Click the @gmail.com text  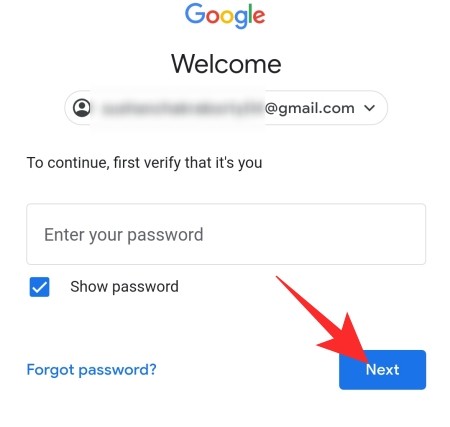(310, 108)
